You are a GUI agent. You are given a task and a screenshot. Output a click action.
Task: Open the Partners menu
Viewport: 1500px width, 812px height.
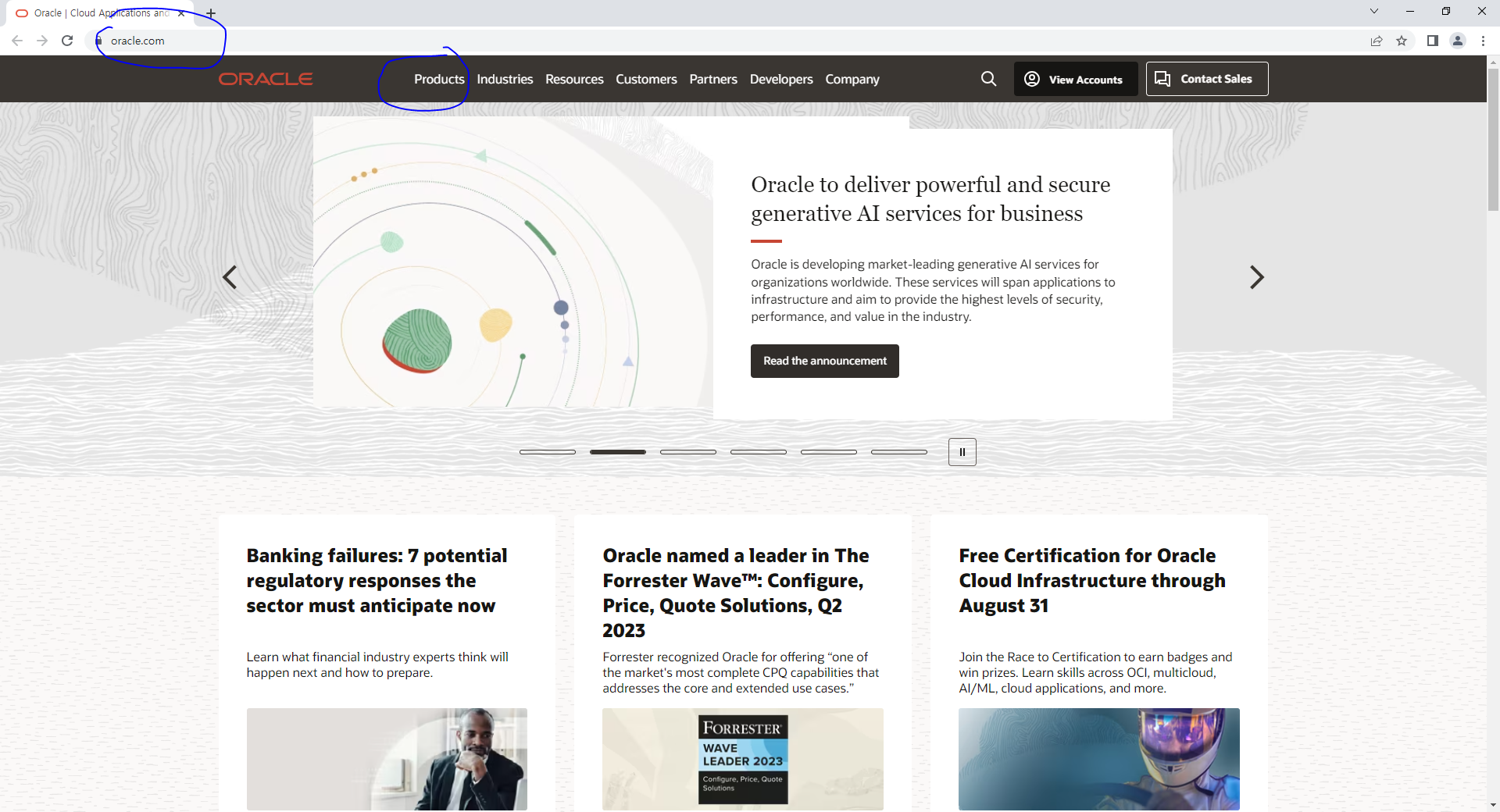tap(713, 79)
